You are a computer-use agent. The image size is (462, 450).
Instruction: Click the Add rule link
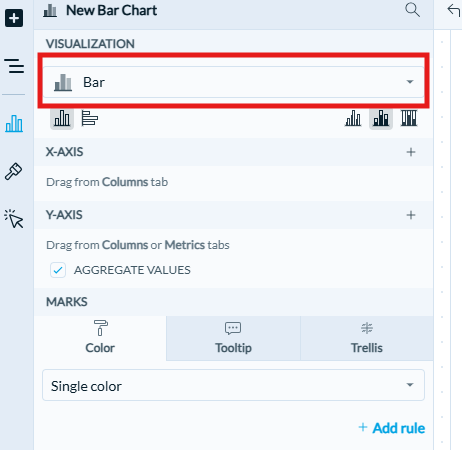tap(392, 428)
